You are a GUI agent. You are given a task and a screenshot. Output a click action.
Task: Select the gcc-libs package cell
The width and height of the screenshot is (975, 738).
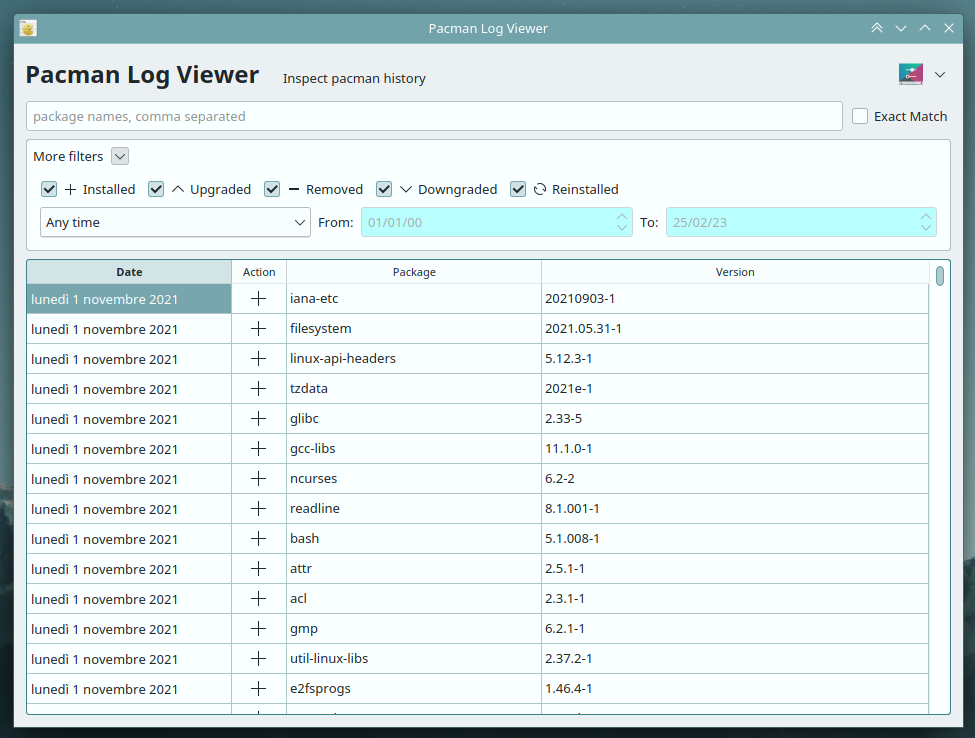(414, 448)
